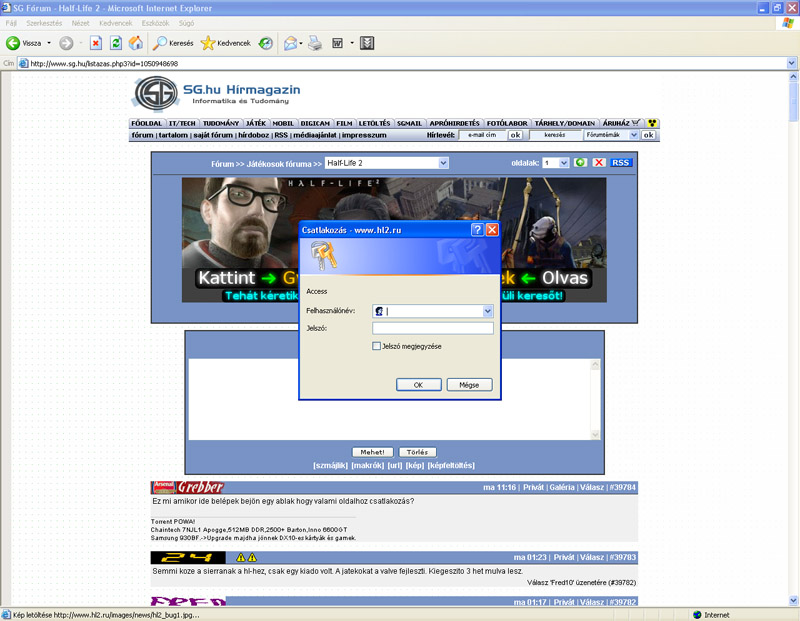Go to Home page via toolbar icon
The width and height of the screenshot is (800, 621).
click(x=135, y=43)
